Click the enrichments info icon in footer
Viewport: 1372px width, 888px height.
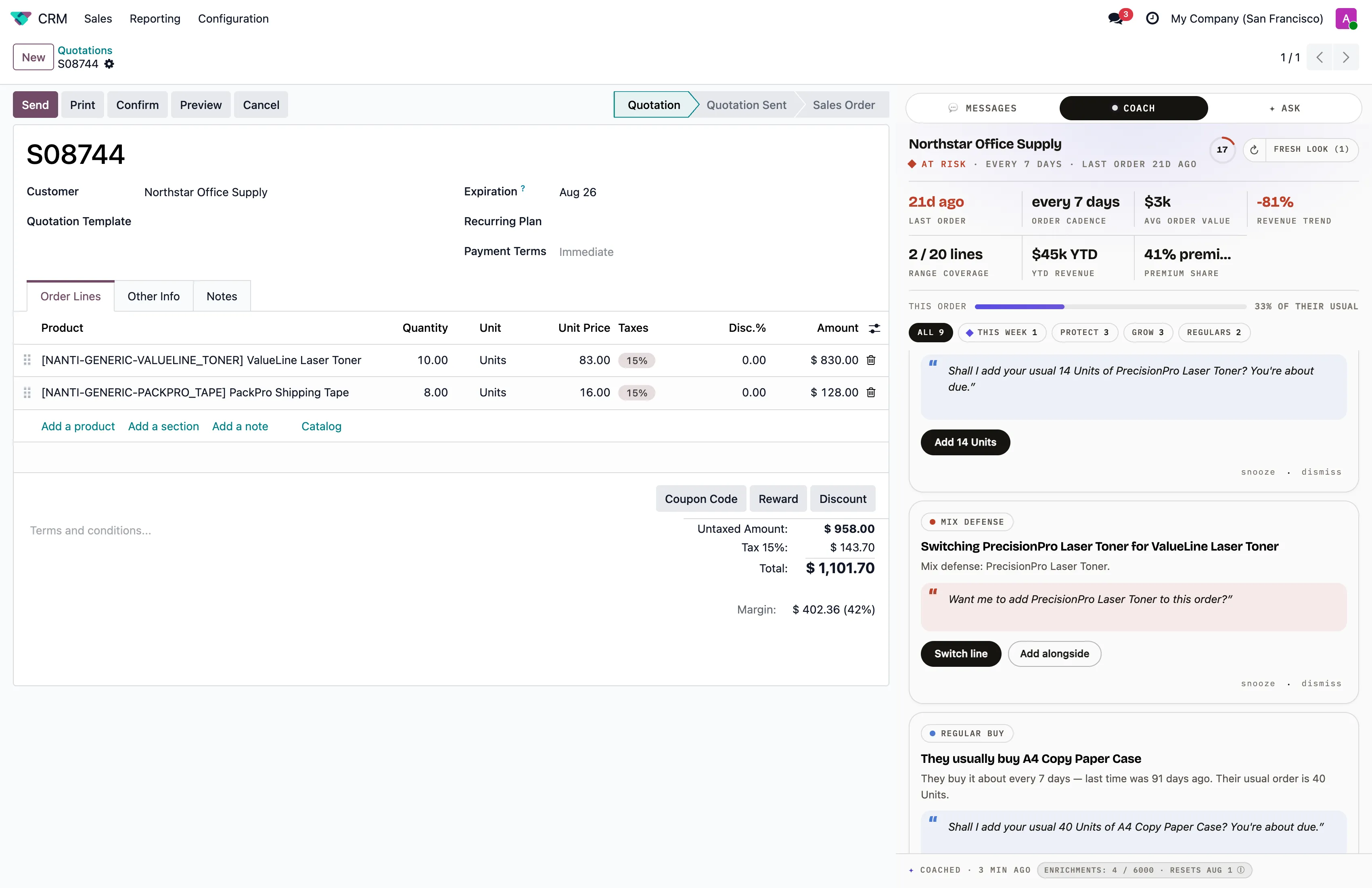(x=1240, y=869)
